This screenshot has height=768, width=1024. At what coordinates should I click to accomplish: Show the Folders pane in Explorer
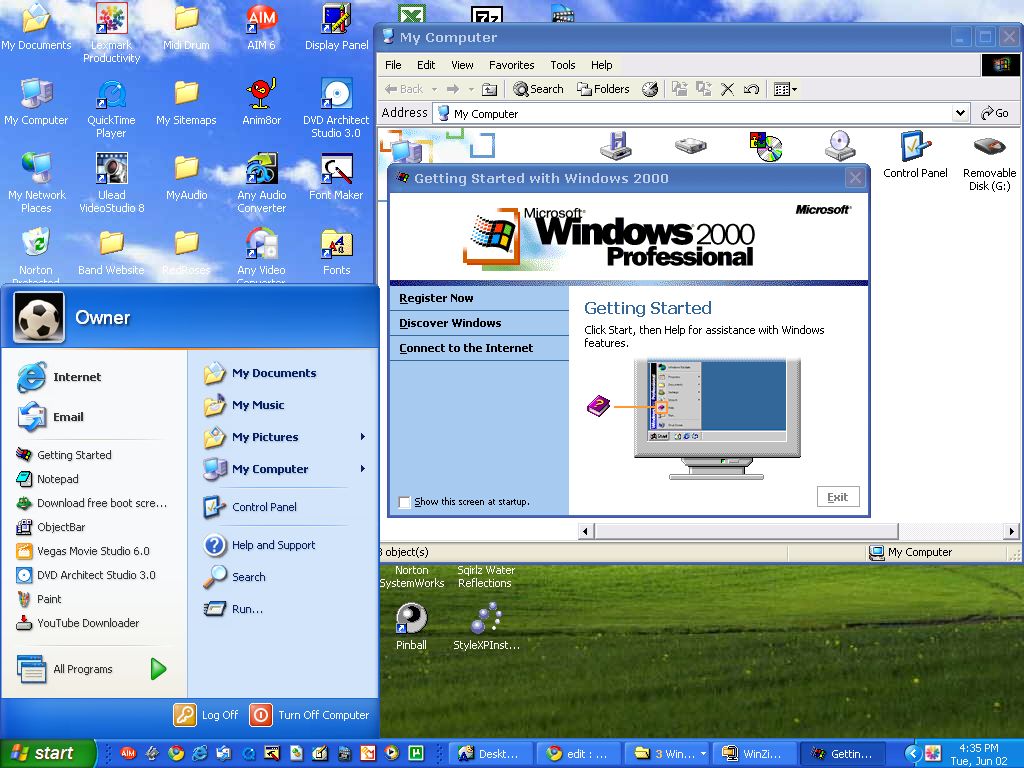[x=603, y=88]
